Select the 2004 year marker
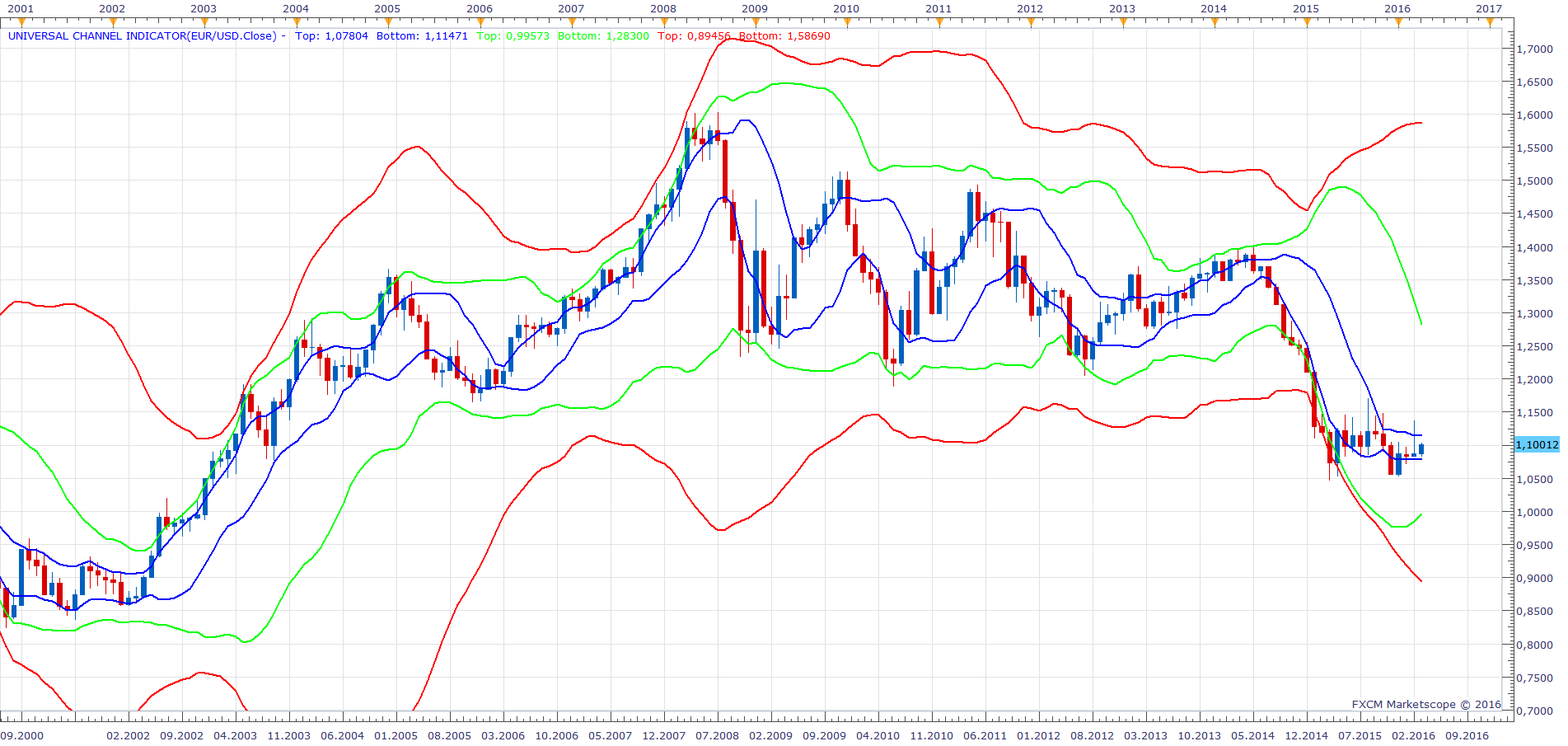The height and width of the screenshot is (746, 1568). tap(296, 22)
